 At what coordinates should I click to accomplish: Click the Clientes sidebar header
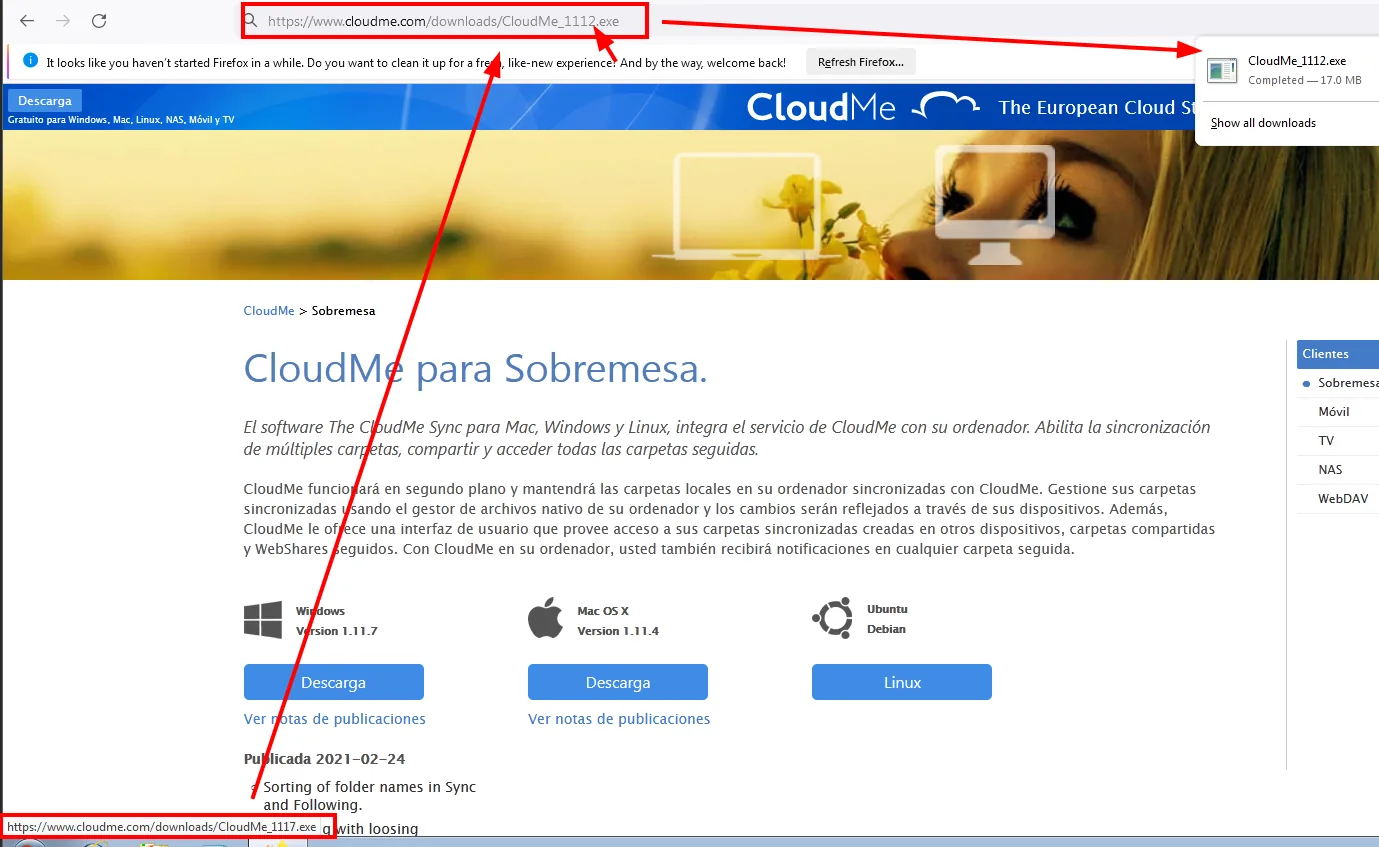1338,354
